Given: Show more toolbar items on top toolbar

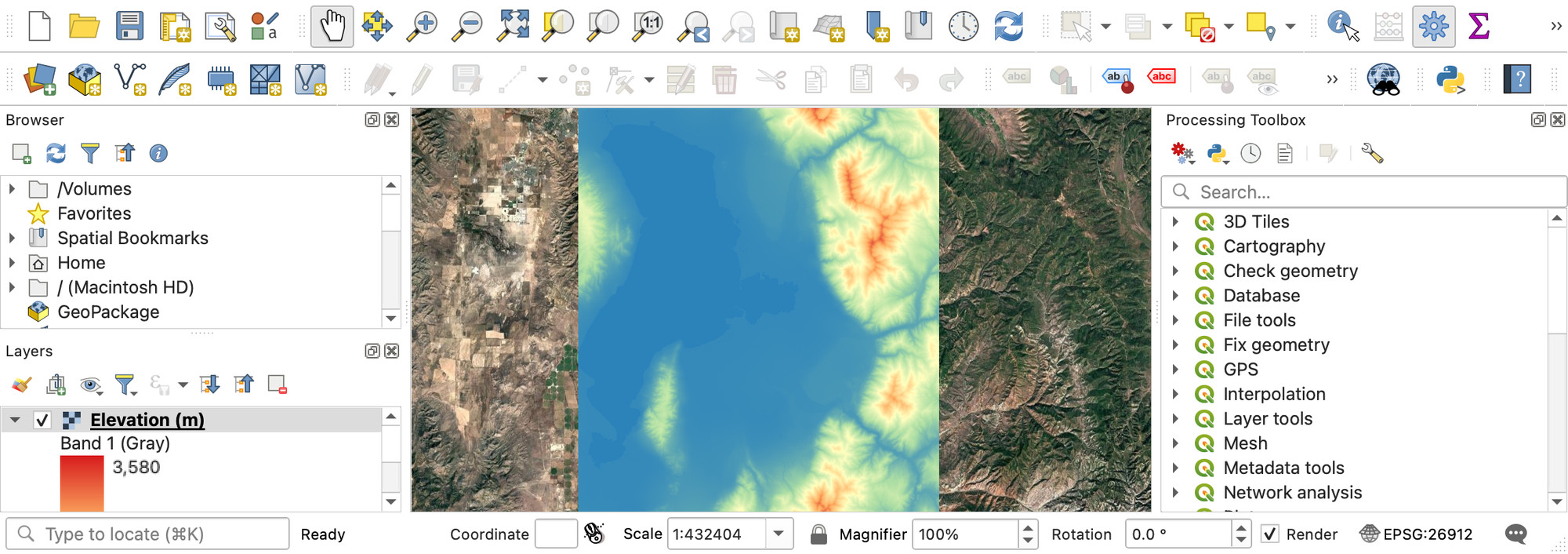Looking at the screenshot, I should point(1555,26).
